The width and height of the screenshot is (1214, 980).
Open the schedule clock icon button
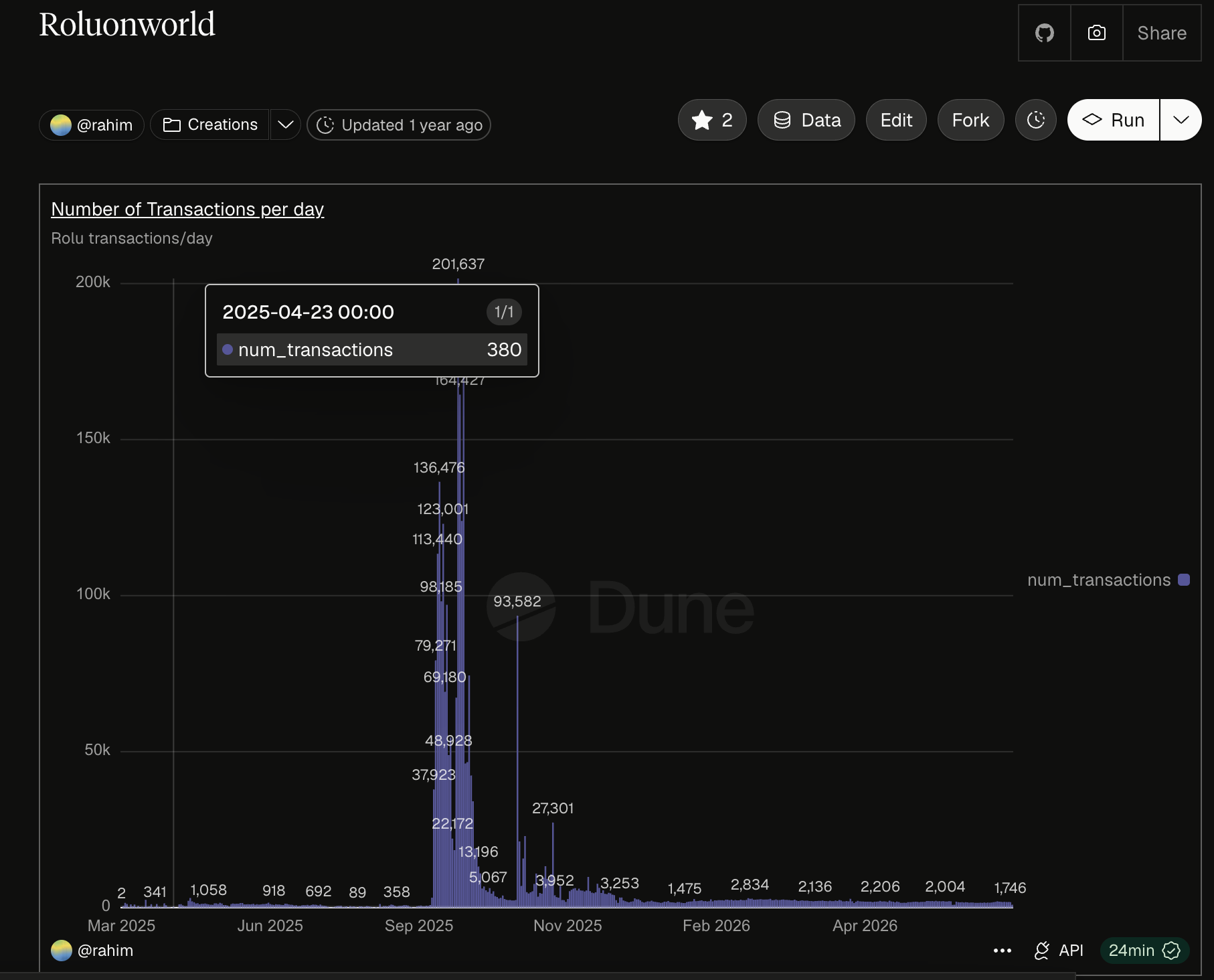[x=1036, y=120]
